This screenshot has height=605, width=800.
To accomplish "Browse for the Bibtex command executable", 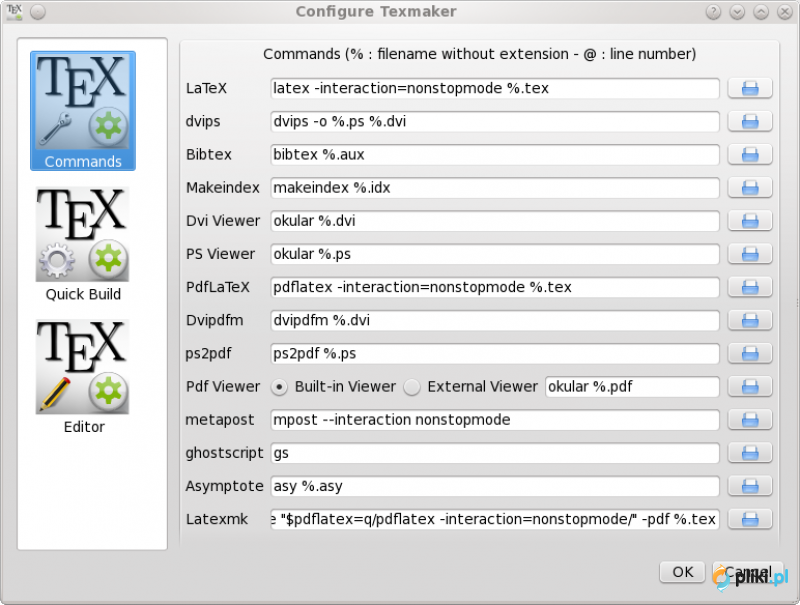I will coord(749,155).
